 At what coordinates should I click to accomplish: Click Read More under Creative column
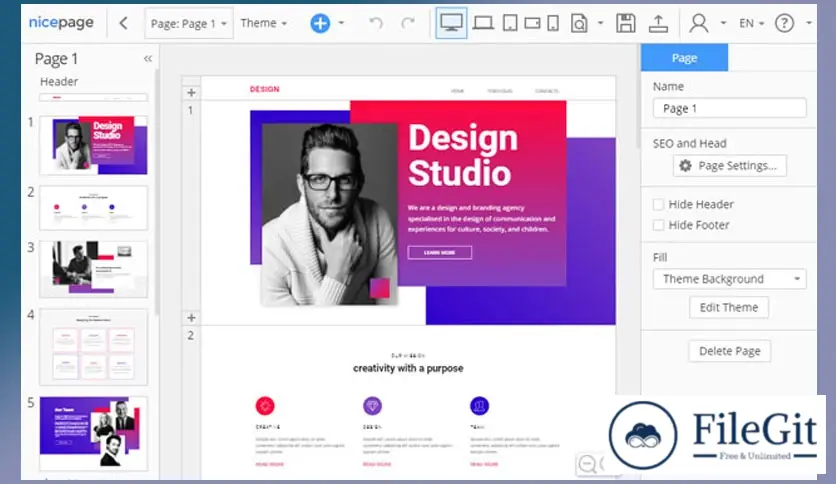269,465
